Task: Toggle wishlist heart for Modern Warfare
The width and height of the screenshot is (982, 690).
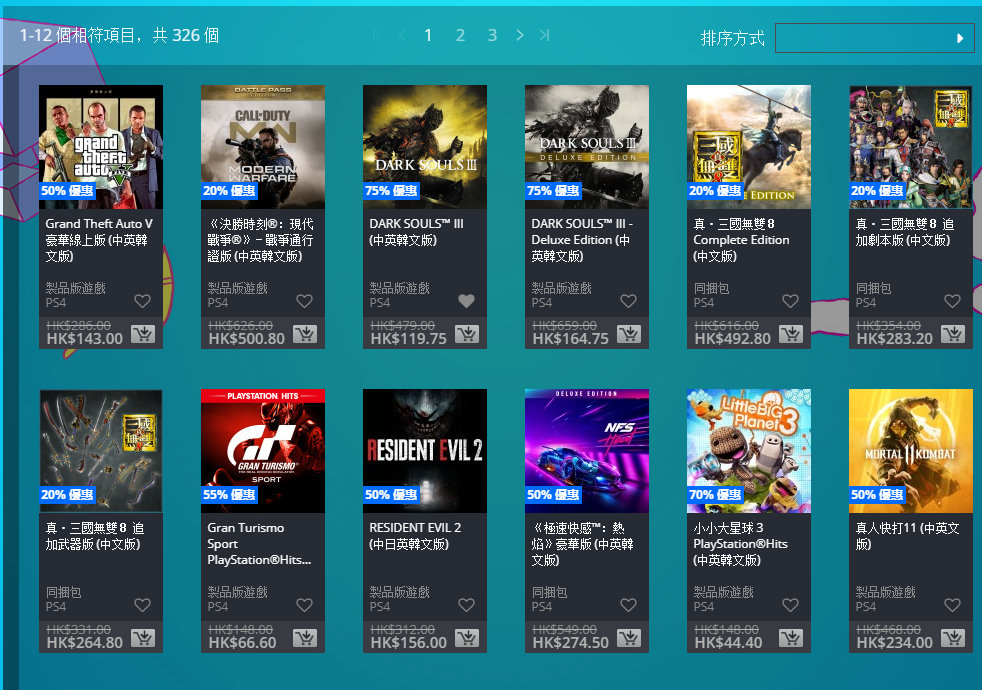Action: pos(304,301)
